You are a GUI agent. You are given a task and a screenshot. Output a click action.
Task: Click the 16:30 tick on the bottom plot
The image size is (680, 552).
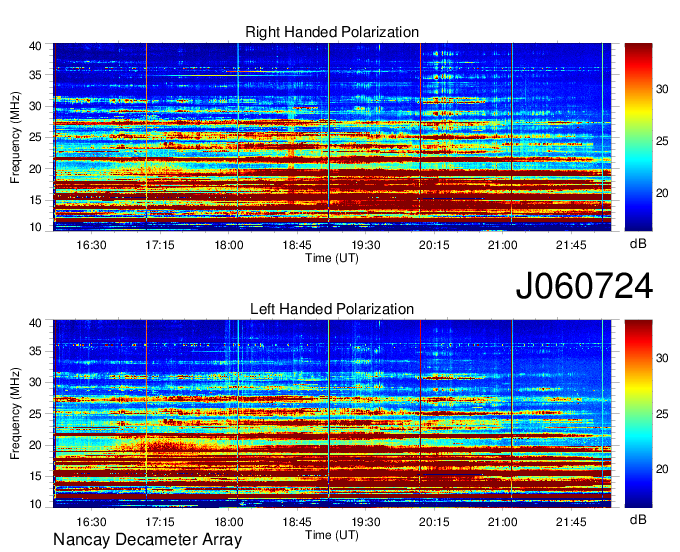(x=92, y=522)
